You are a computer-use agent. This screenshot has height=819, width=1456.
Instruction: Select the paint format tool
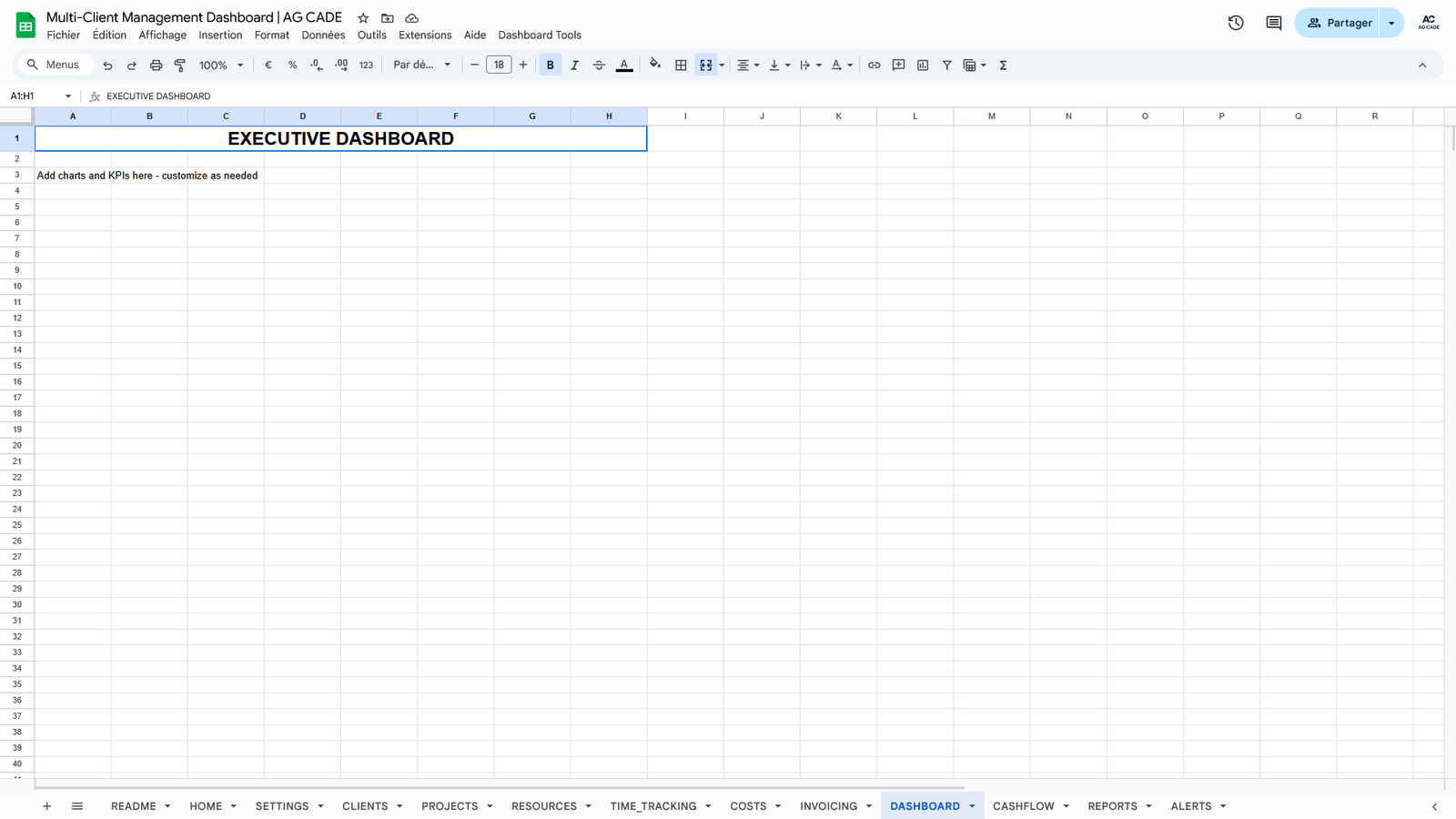pos(180,66)
